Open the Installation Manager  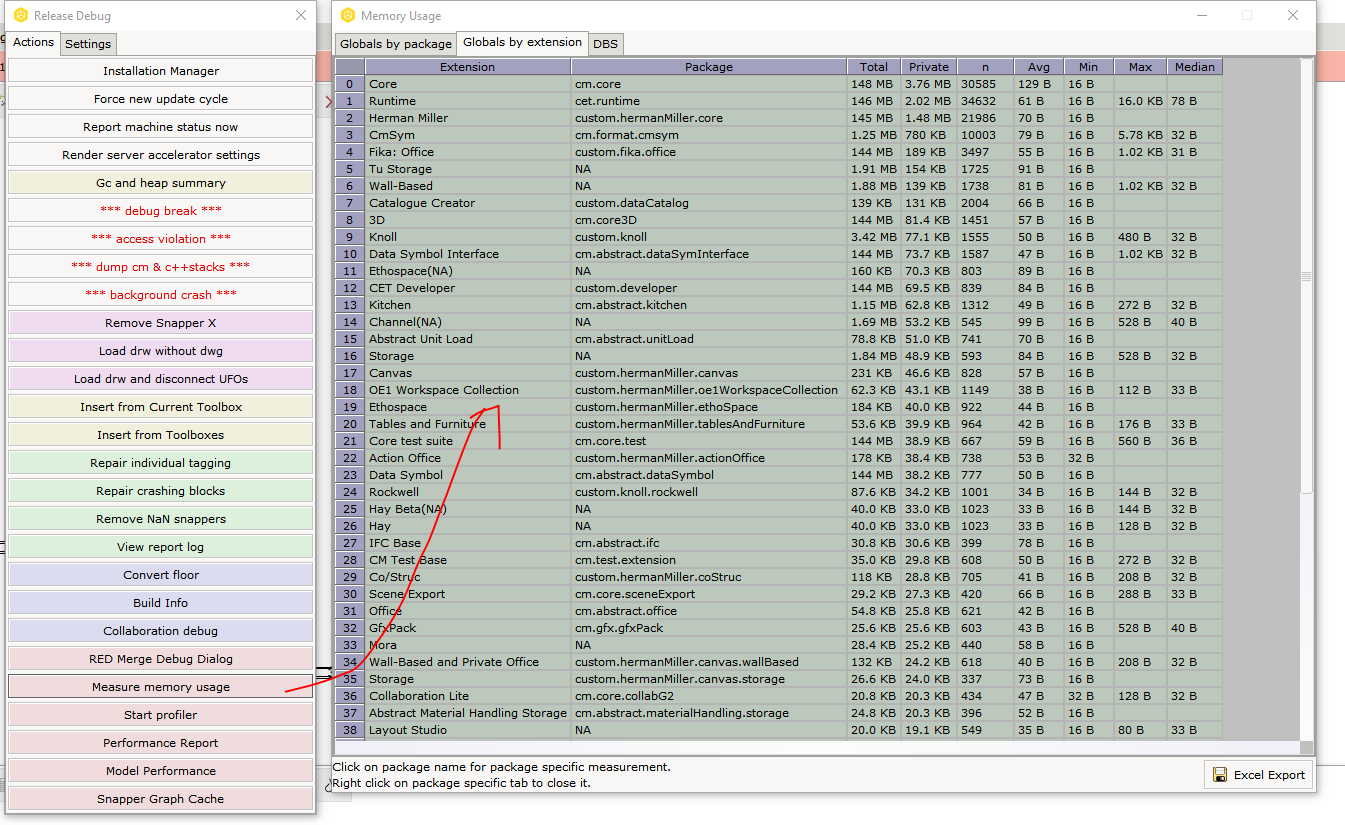161,71
